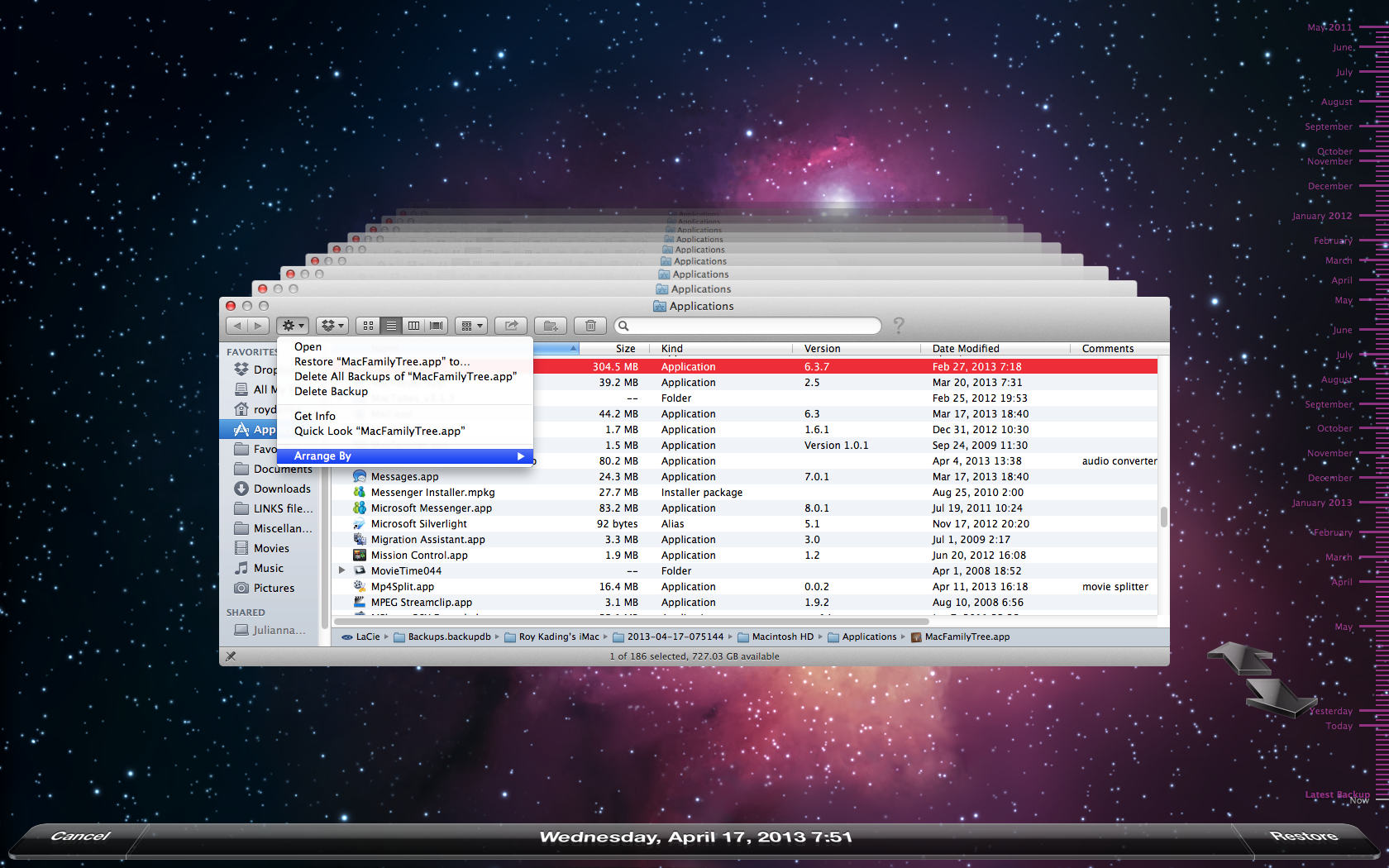Select the Messenger Installer.mpkg icon
1389x868 pixels.
(360, 493)
